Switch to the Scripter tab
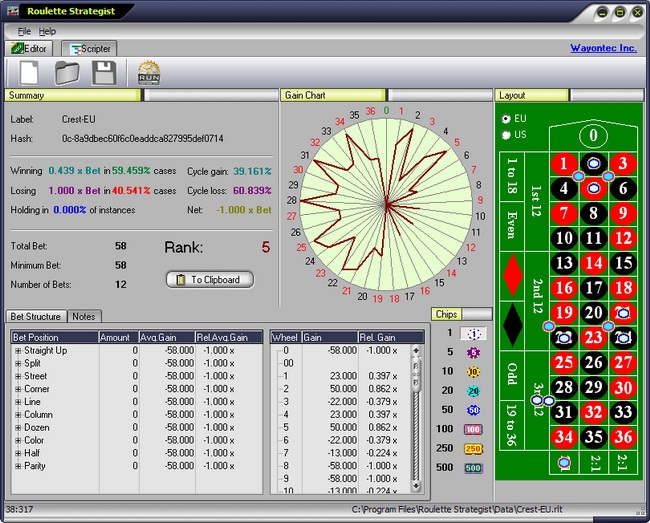 tap(90, 48)
